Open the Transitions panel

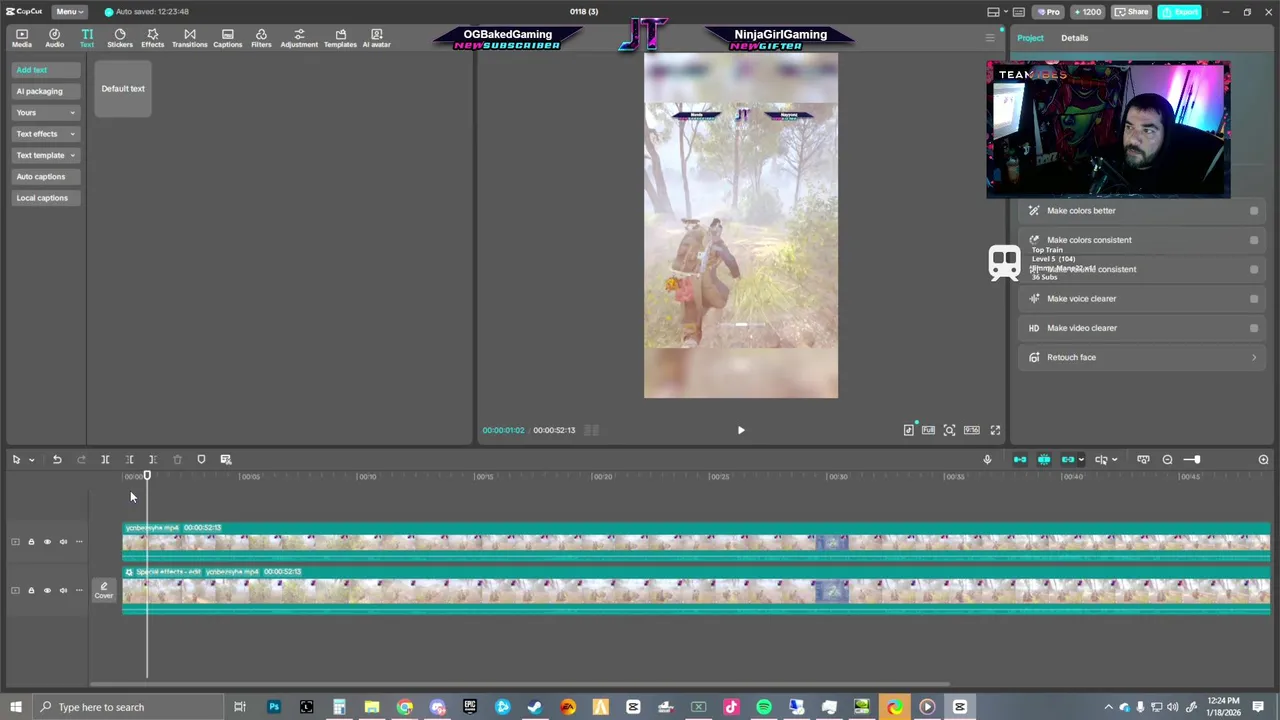(x=189, y=38)
